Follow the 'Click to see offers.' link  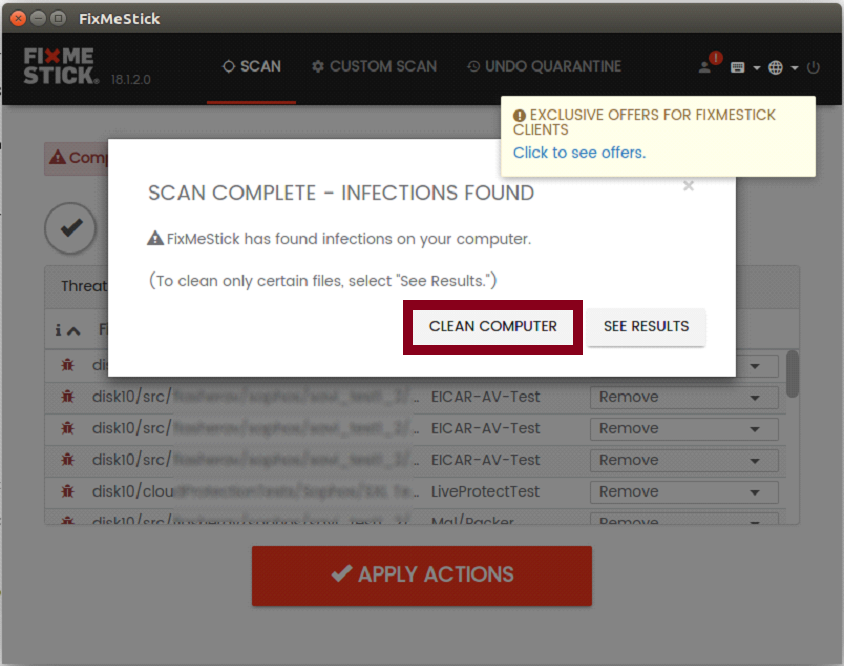click(579, 153)
